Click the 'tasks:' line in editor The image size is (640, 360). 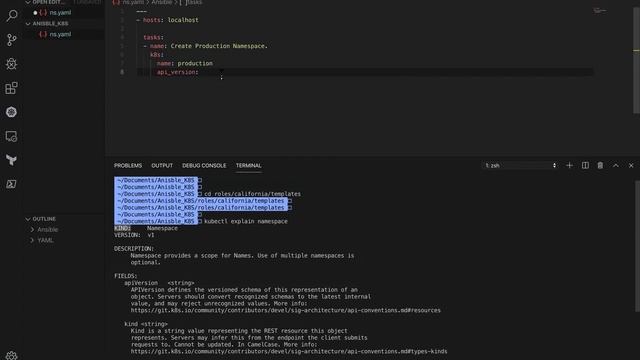click(x=153, y=37)
